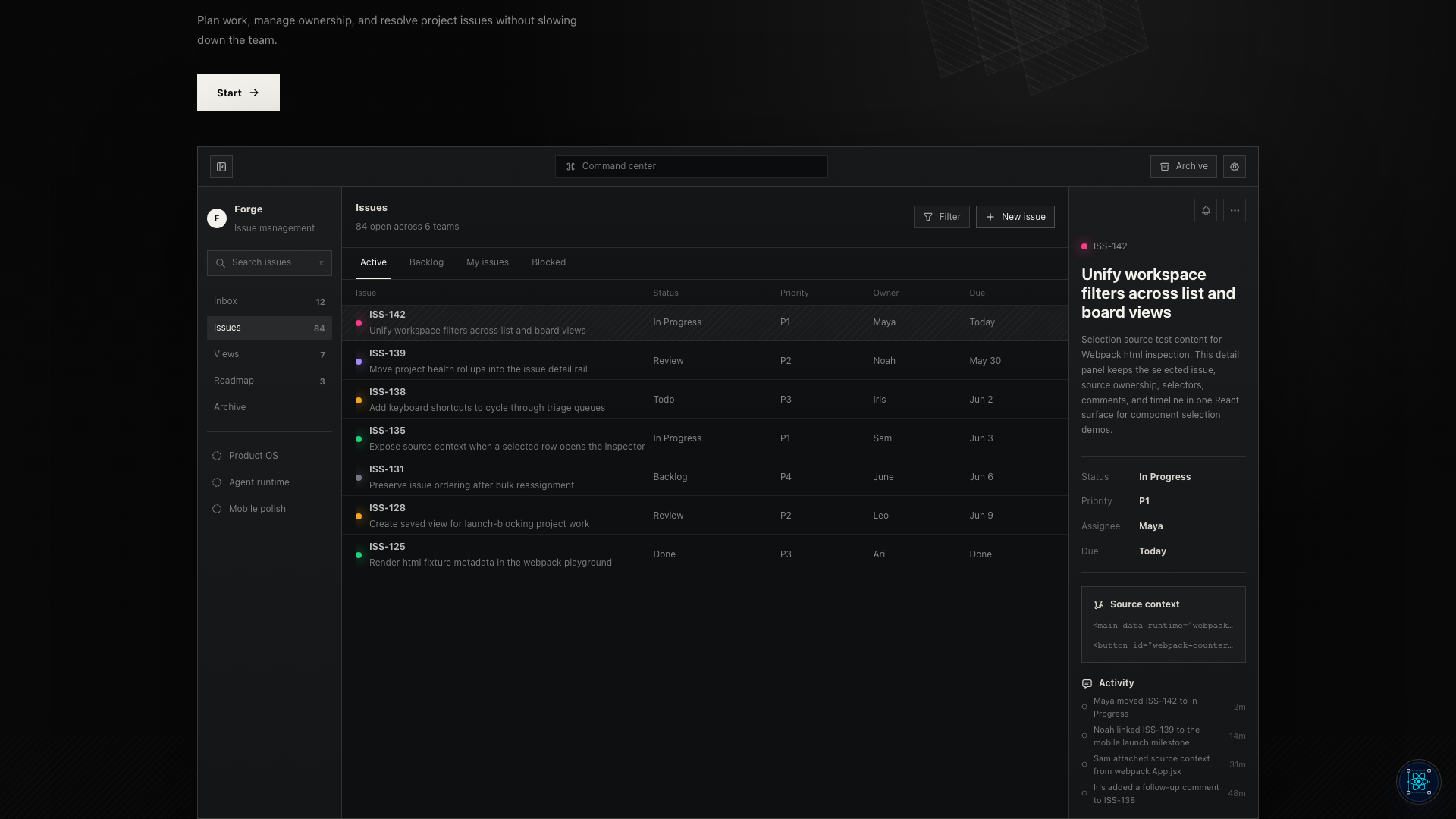Click the Inbox count badge 12
This screenshot has width=1456, height=819.
[x=320, y=302]
